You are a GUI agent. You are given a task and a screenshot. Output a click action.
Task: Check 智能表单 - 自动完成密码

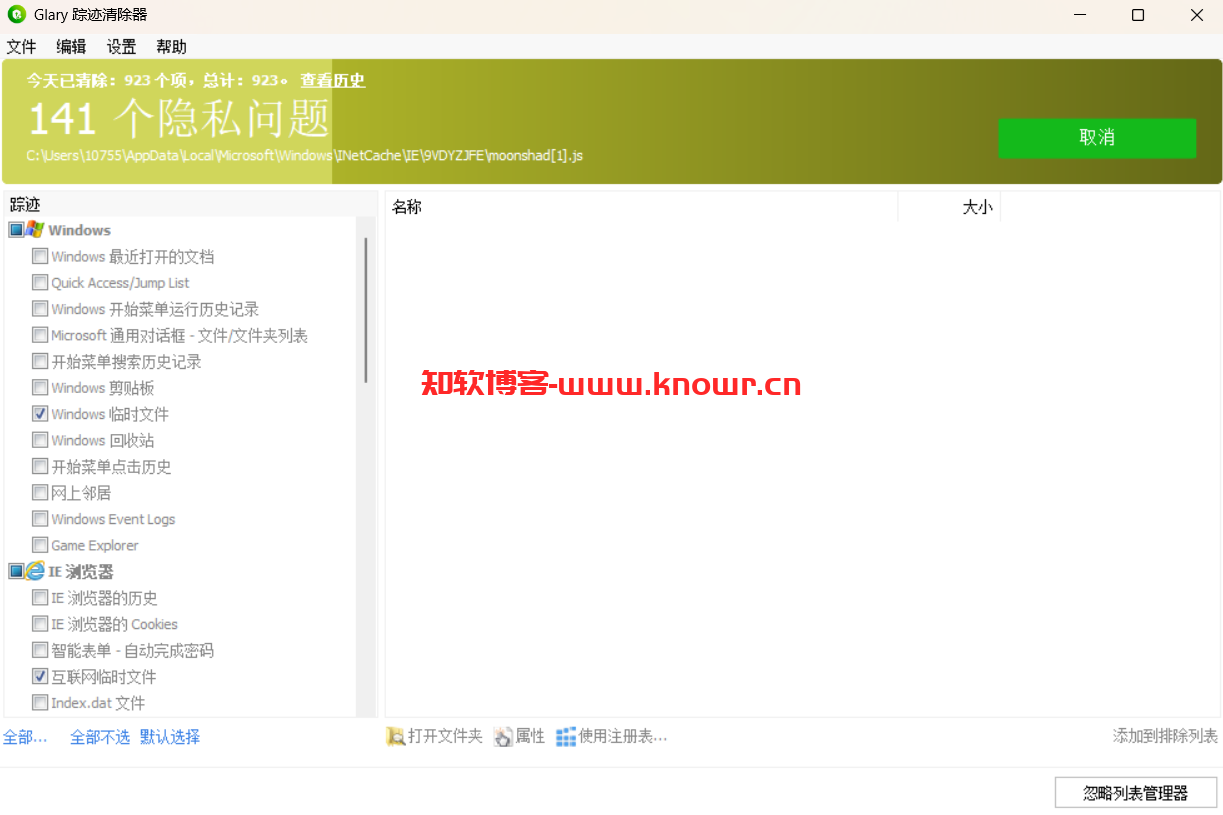point(40,650)
